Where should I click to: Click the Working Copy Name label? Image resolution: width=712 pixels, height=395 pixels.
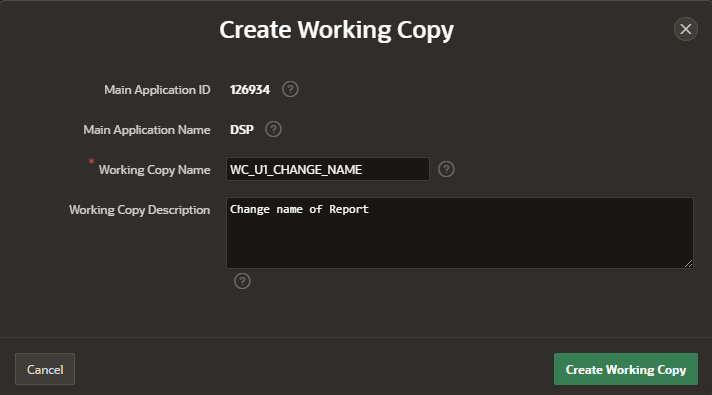(x=154, y=170)
